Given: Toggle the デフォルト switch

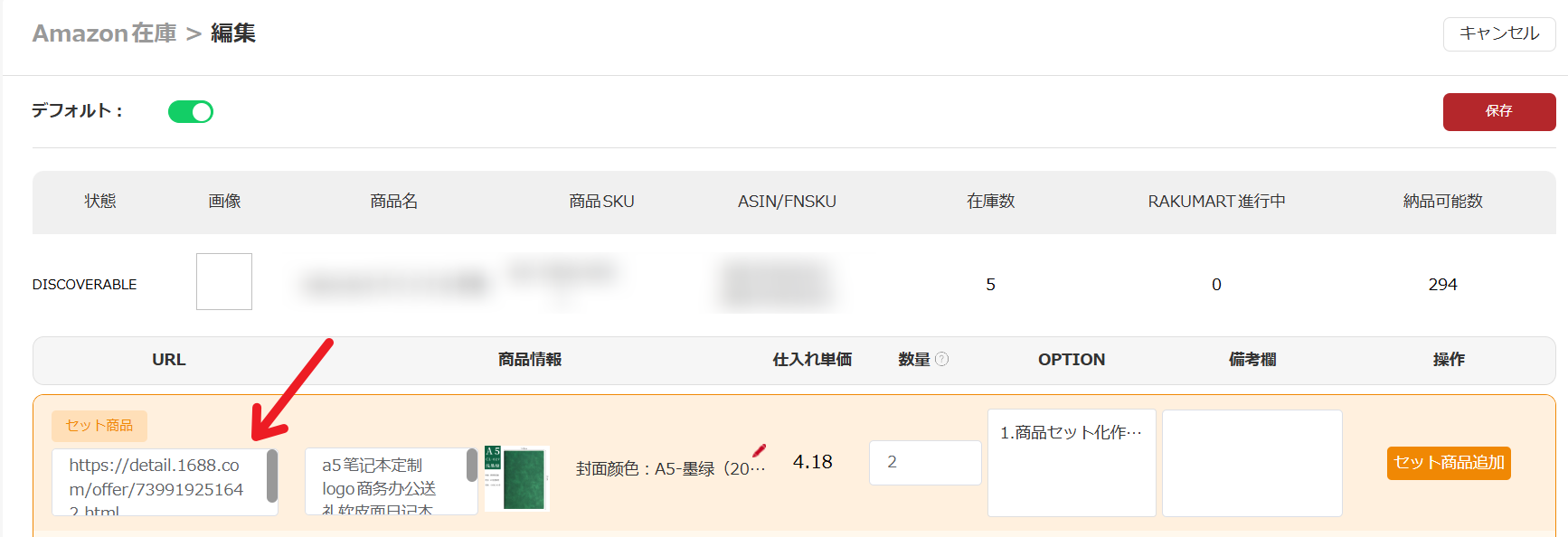Looking at the screenshot, I should click(191, 111).
